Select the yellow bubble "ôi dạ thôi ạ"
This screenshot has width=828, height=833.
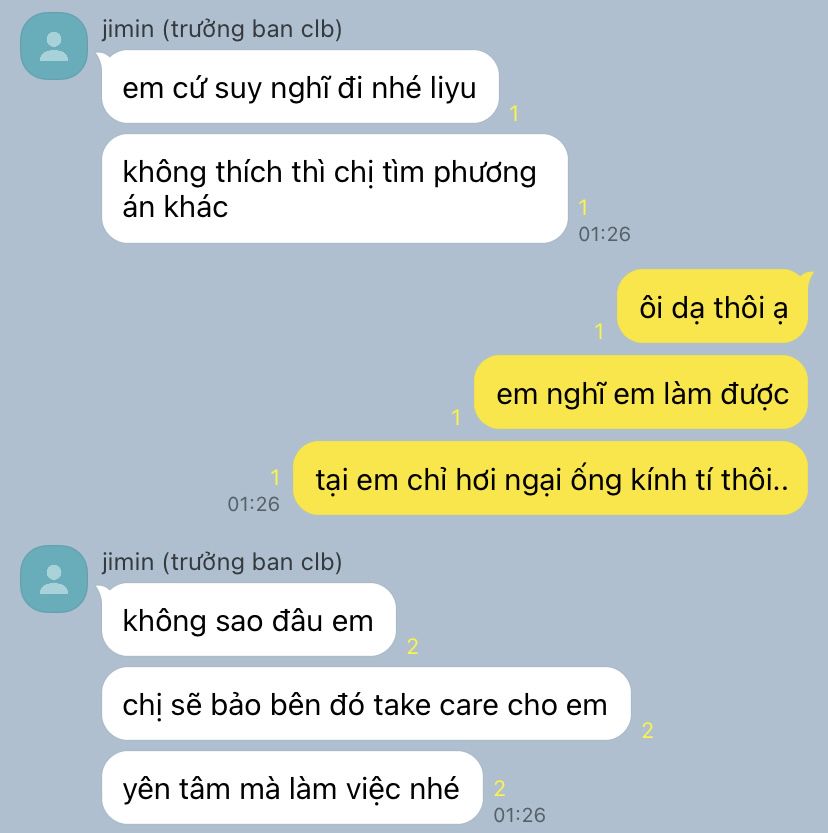(712, 307)
